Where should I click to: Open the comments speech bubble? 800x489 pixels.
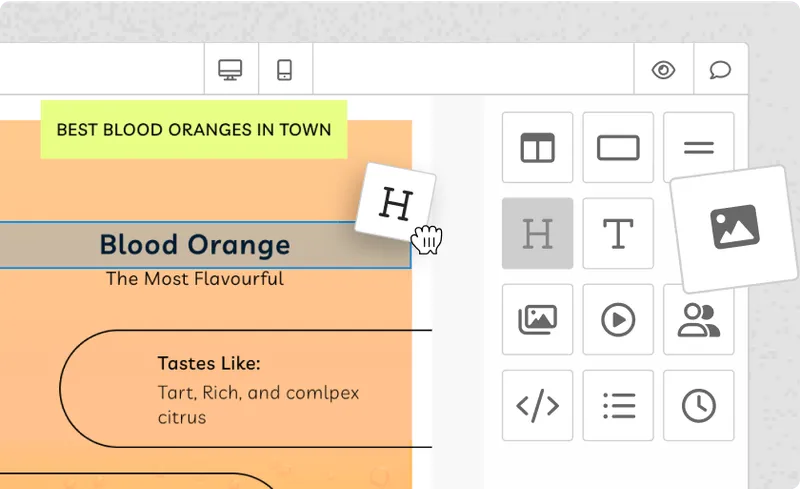point(720,69)
